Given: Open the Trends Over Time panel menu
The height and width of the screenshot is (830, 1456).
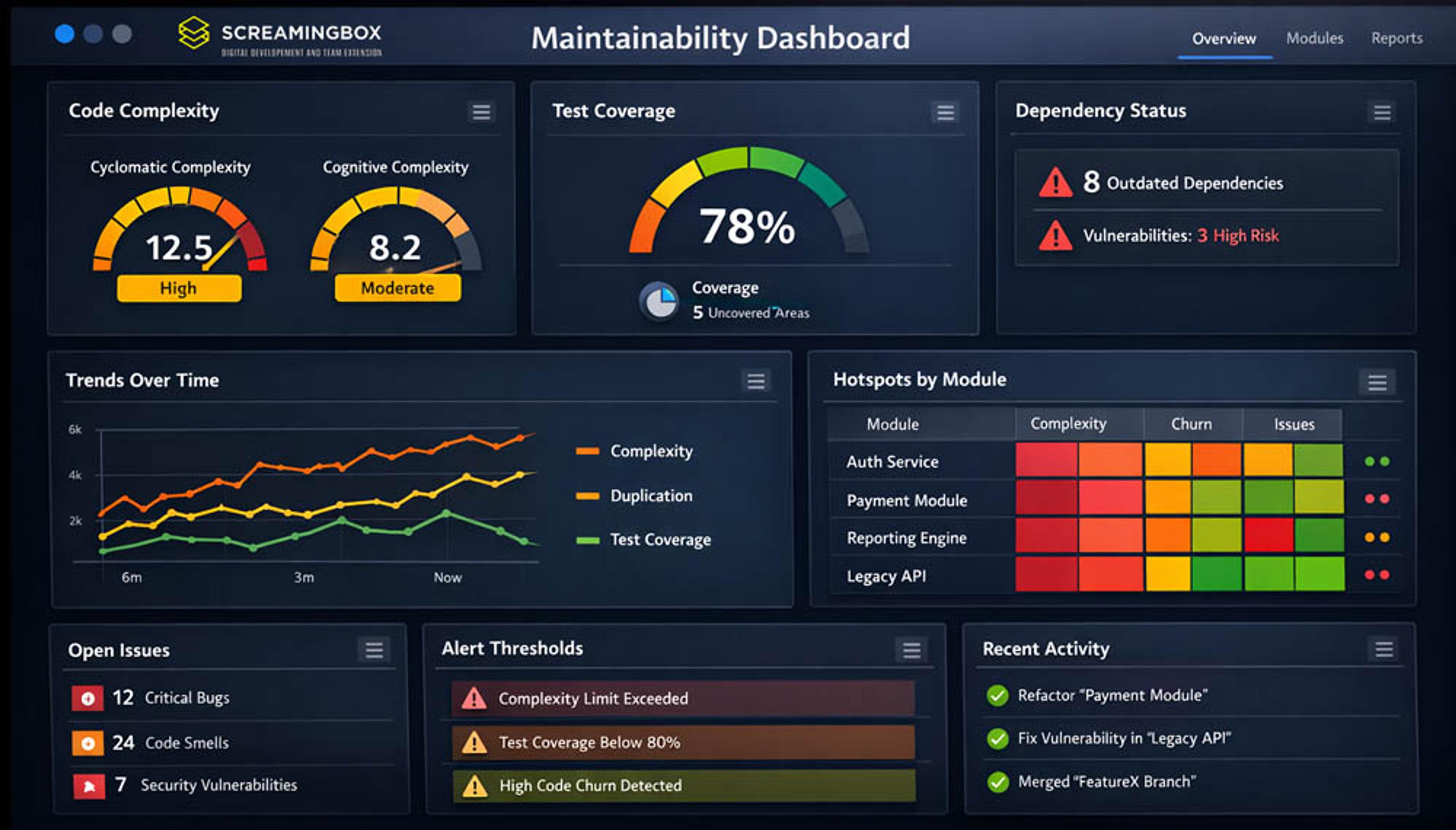Looking at the screenshot, I should tap(756, 381).
